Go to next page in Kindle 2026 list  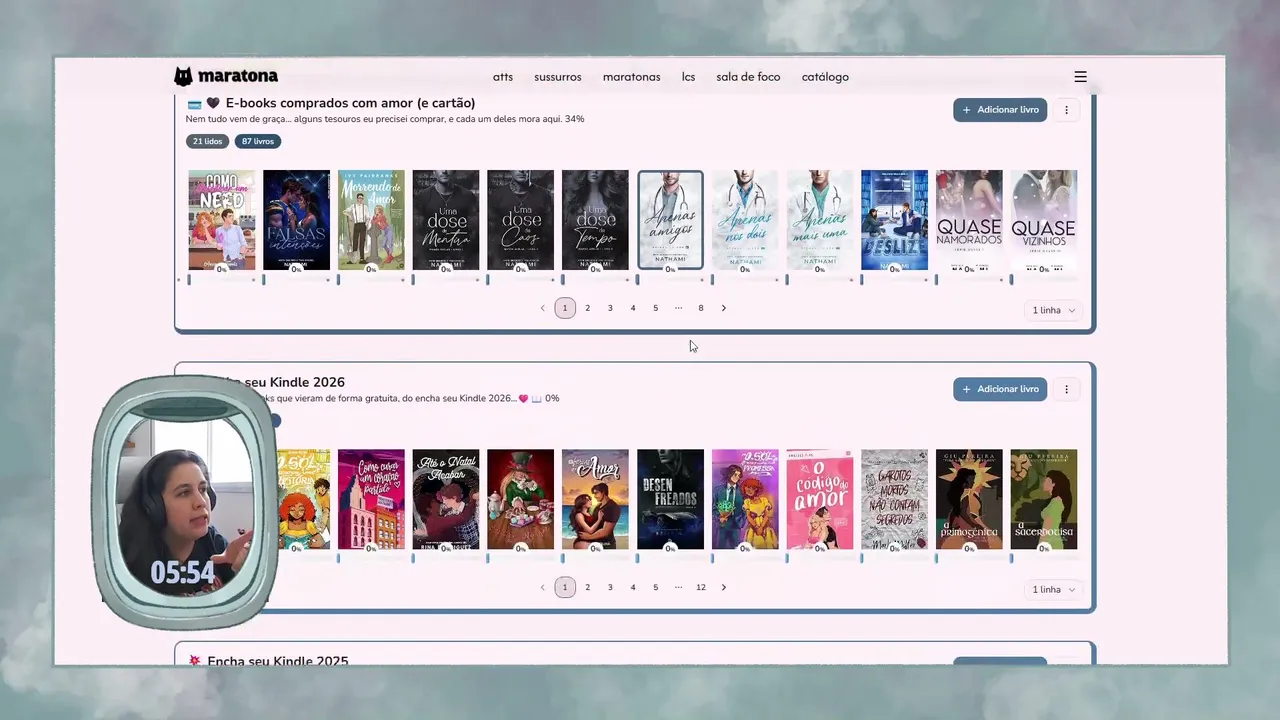724,587
